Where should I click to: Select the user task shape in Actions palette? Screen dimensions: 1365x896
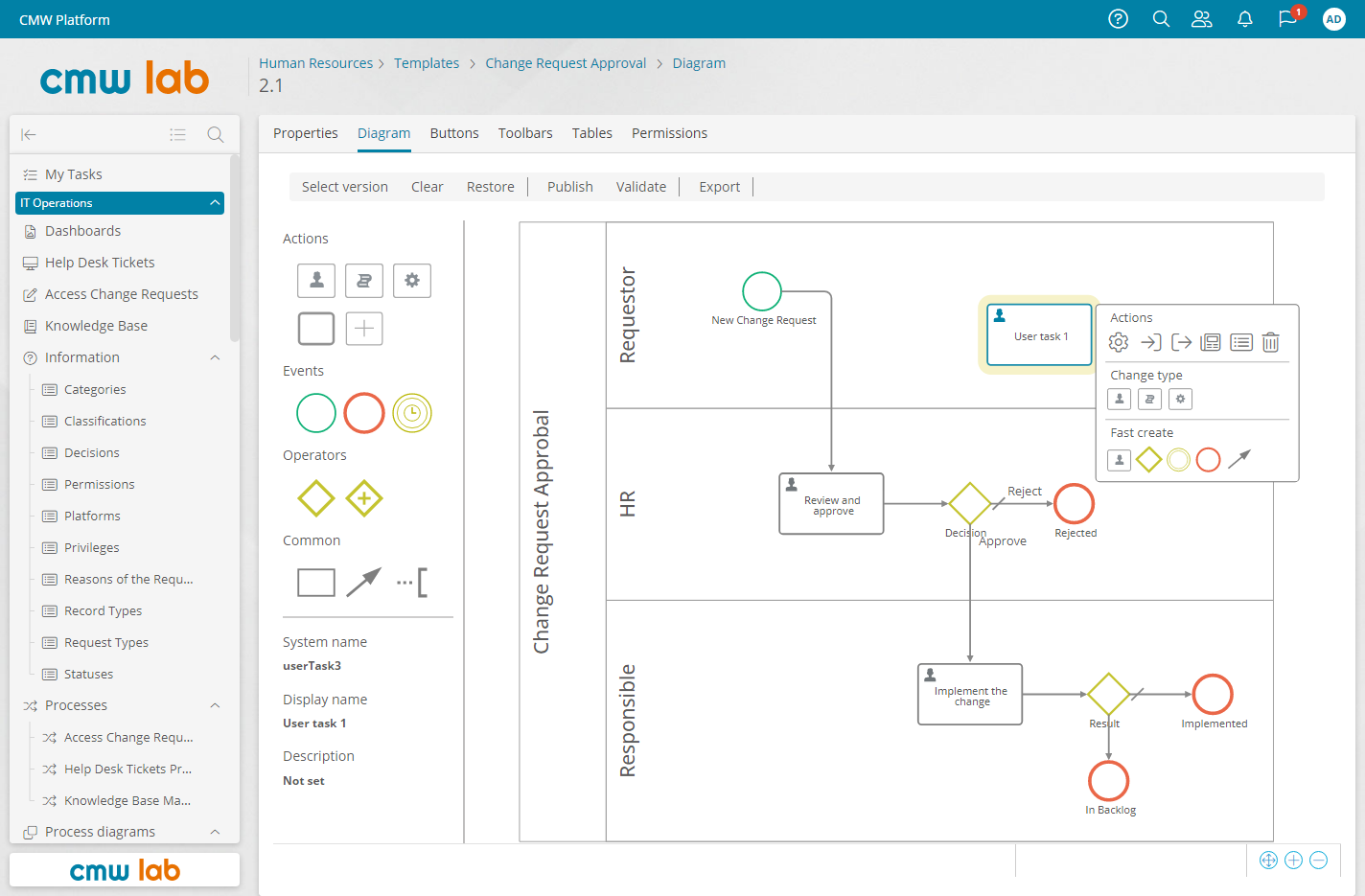point(316,281)
